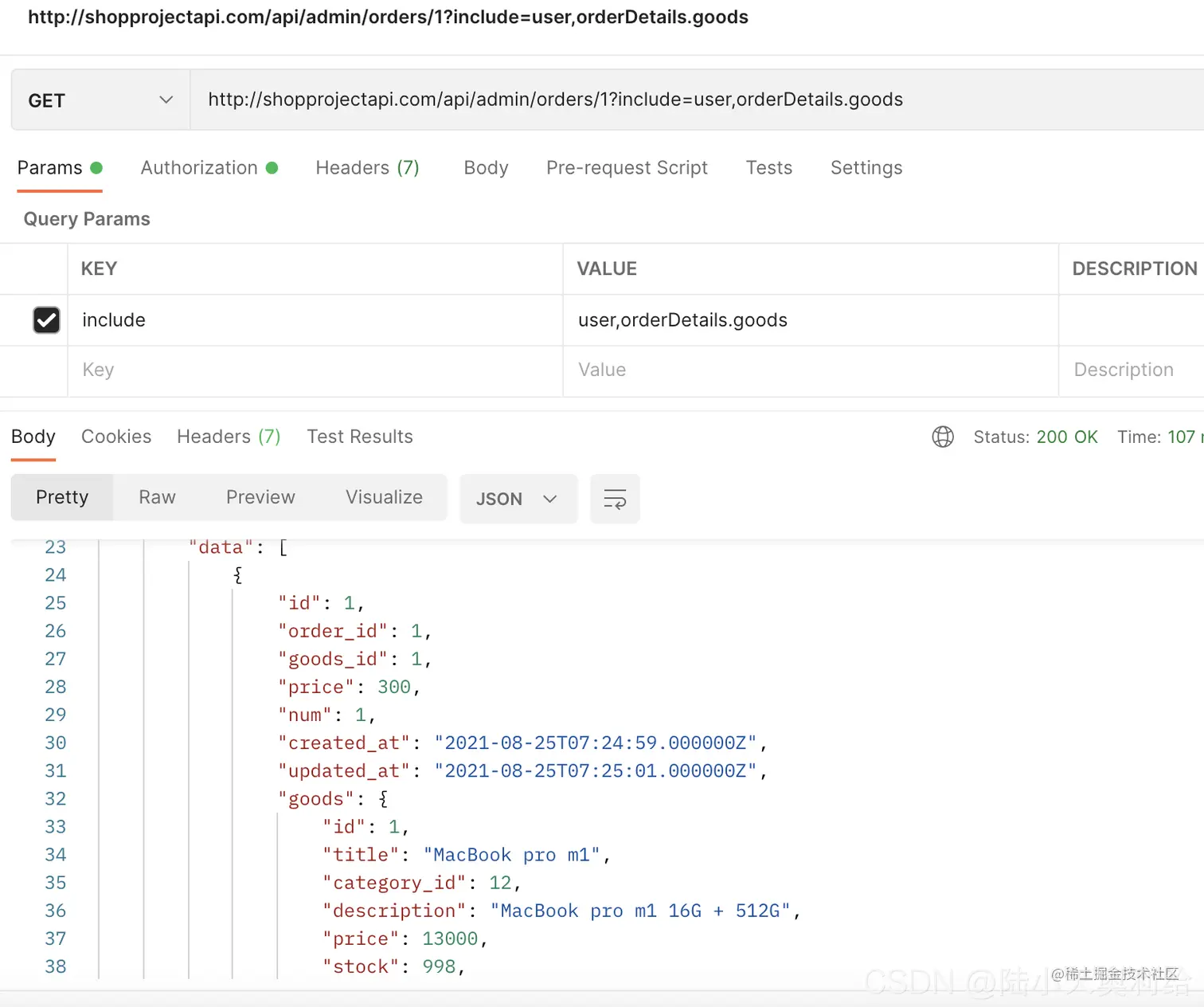Viewport: 1204px width, 1007px height.
Task: Click the Status: 200 OK text
Action: (x=1035, y=437)
